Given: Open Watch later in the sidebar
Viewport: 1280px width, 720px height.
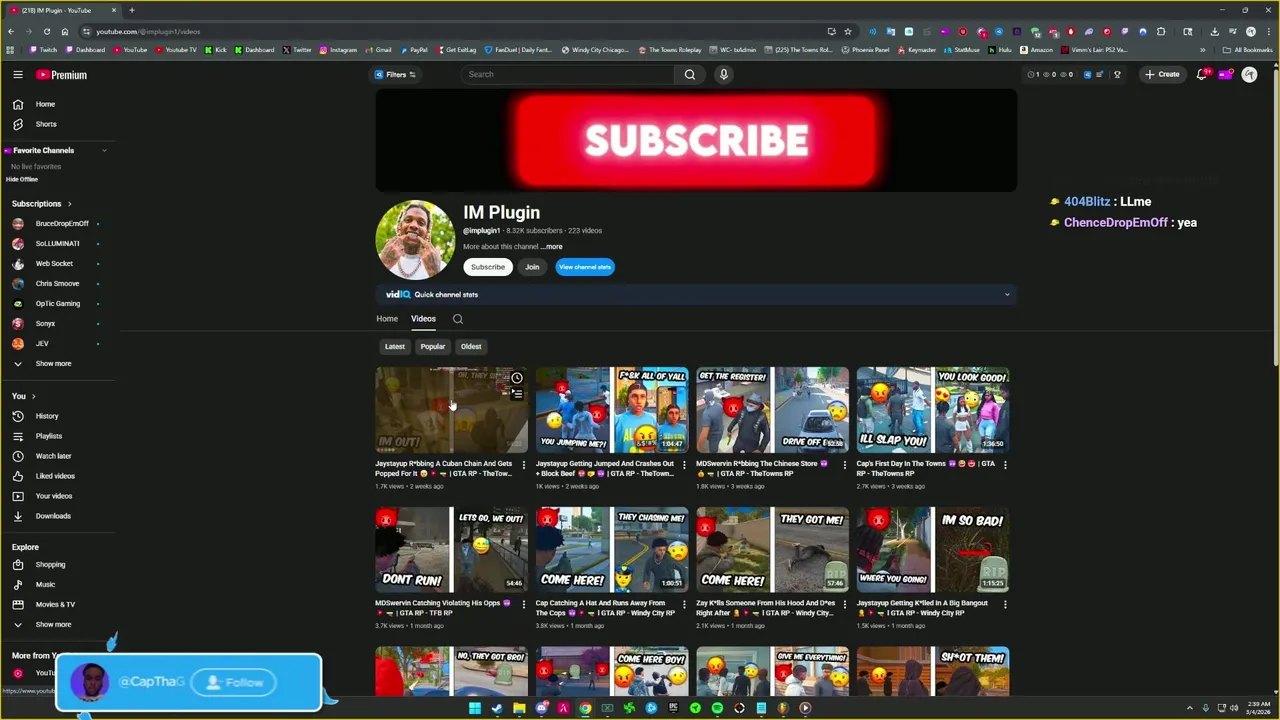Looking at the screenshot, I should 55,456.
